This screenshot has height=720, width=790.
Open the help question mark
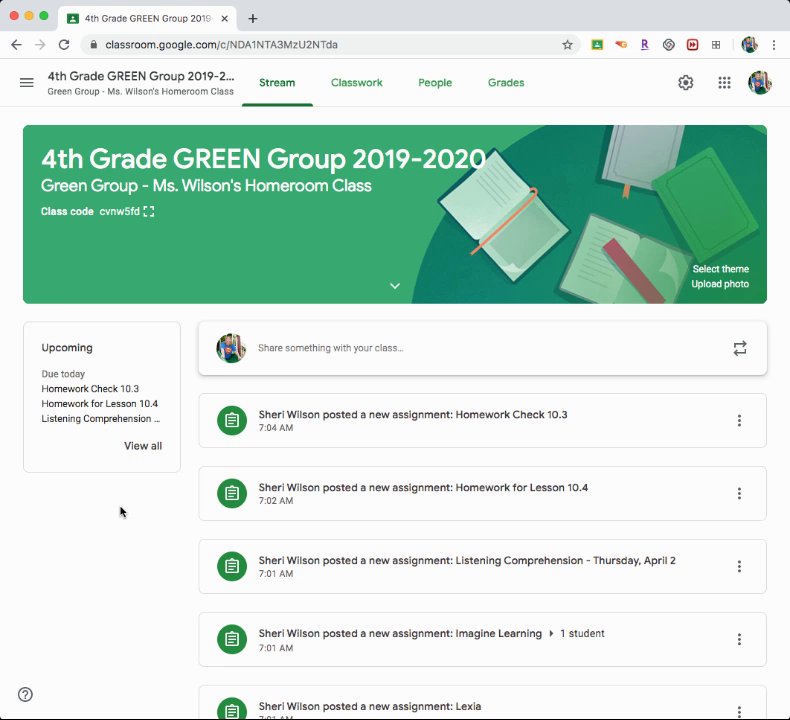[x=25, y=694]
